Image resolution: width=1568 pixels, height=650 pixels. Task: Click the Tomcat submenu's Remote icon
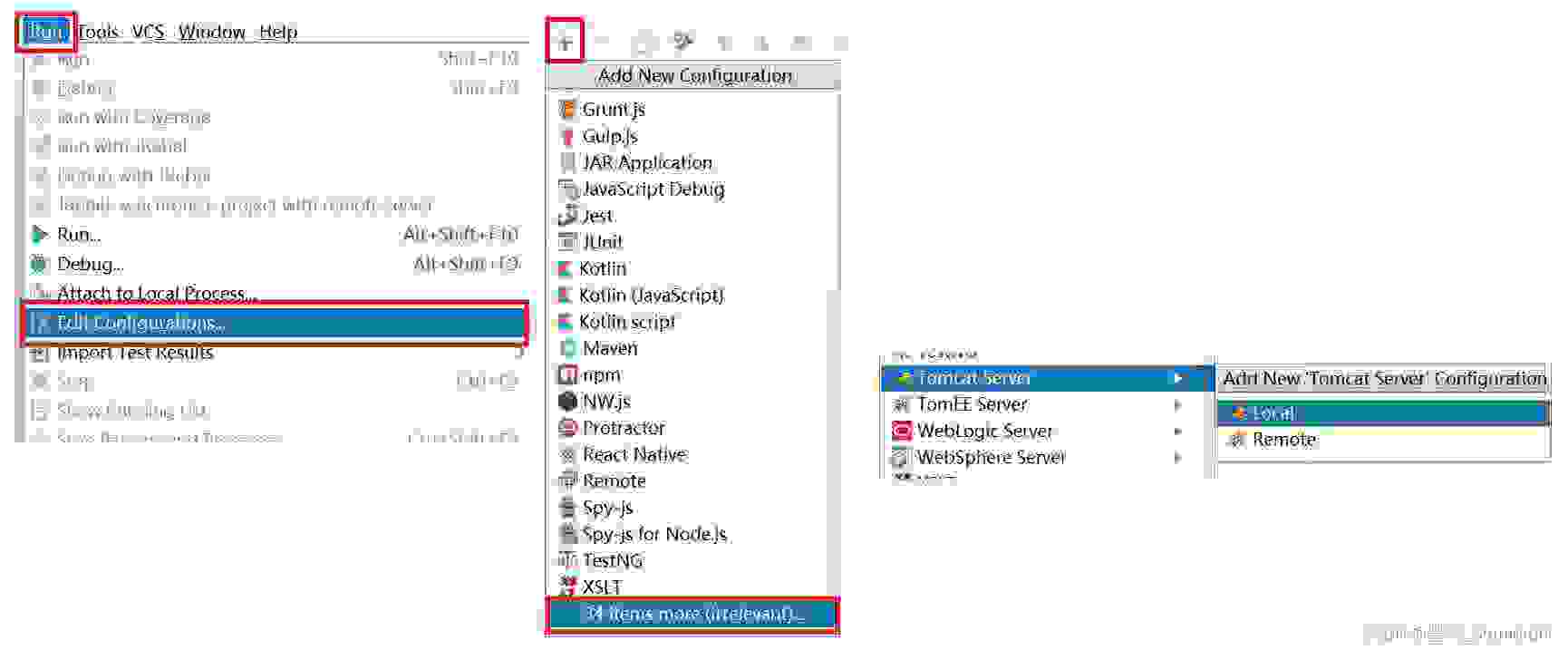pos(1237,440)
